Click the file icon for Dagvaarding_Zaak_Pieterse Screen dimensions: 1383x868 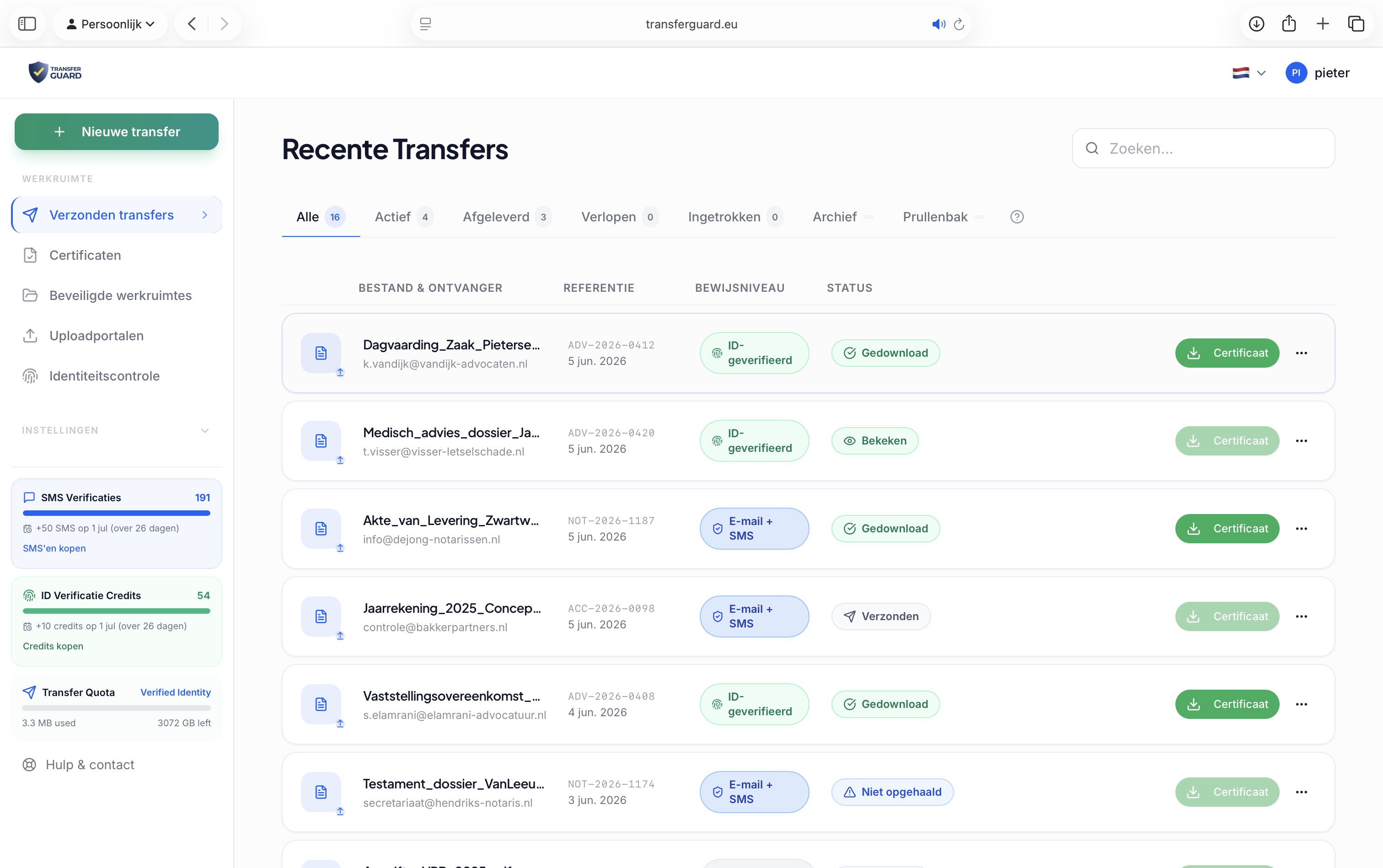click(x=321, y=353)
